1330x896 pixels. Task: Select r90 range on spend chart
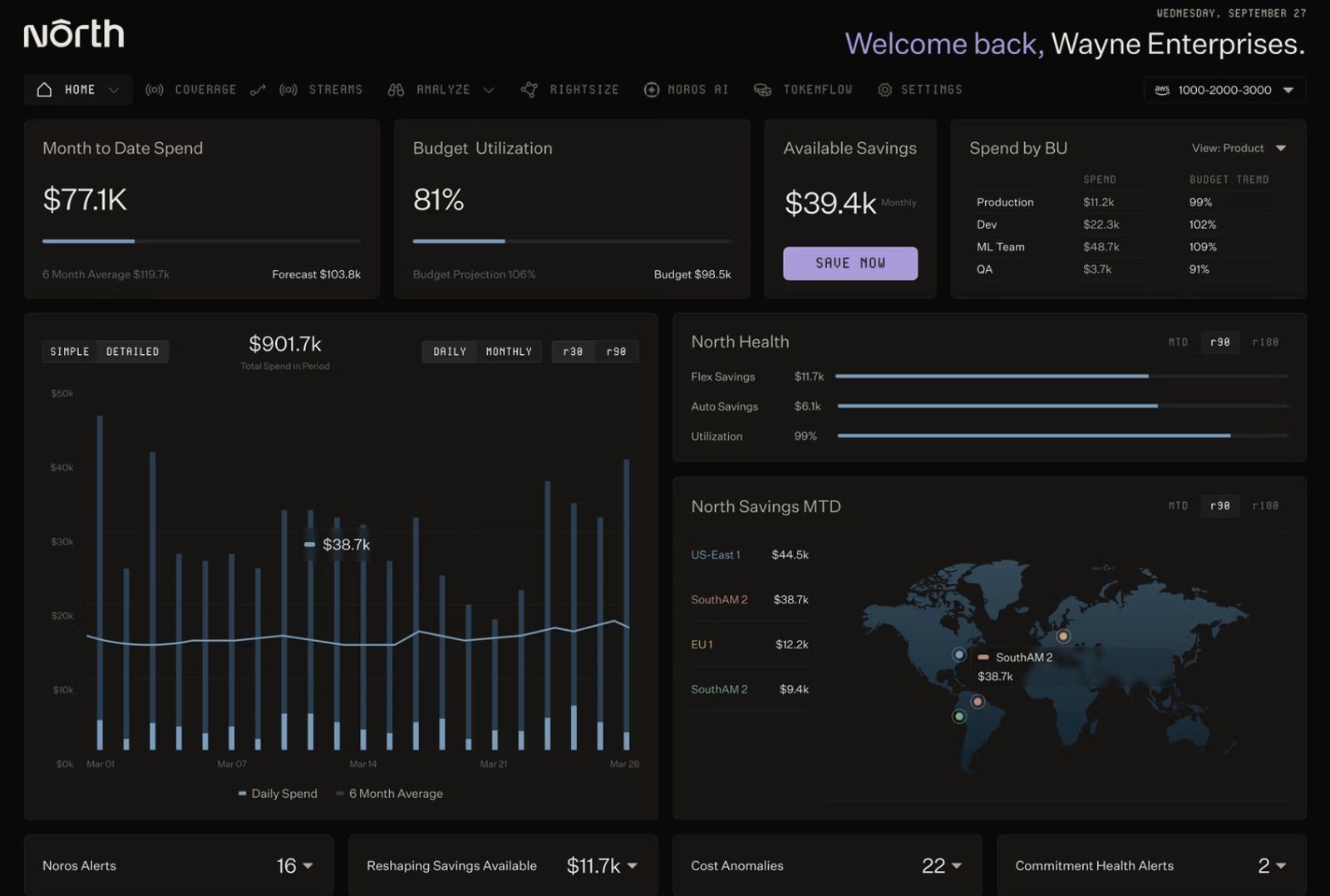click(x=616, y=352)
